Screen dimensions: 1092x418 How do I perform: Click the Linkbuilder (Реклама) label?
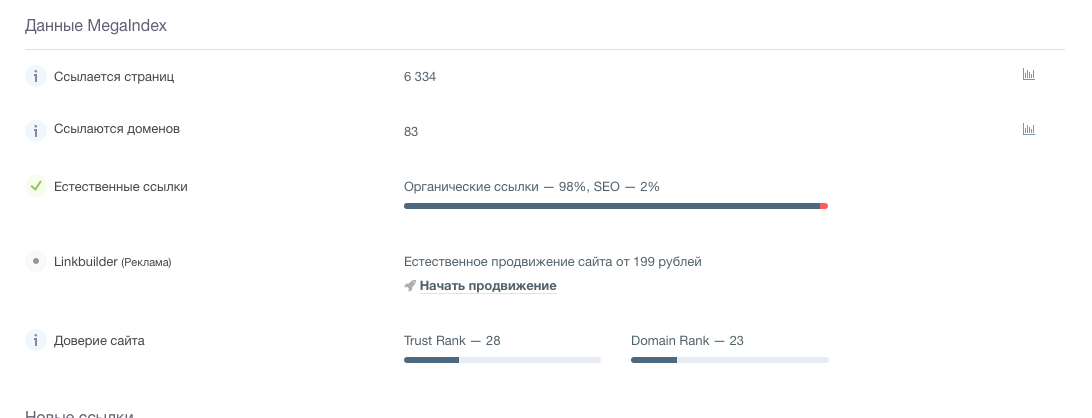point(113,262)
